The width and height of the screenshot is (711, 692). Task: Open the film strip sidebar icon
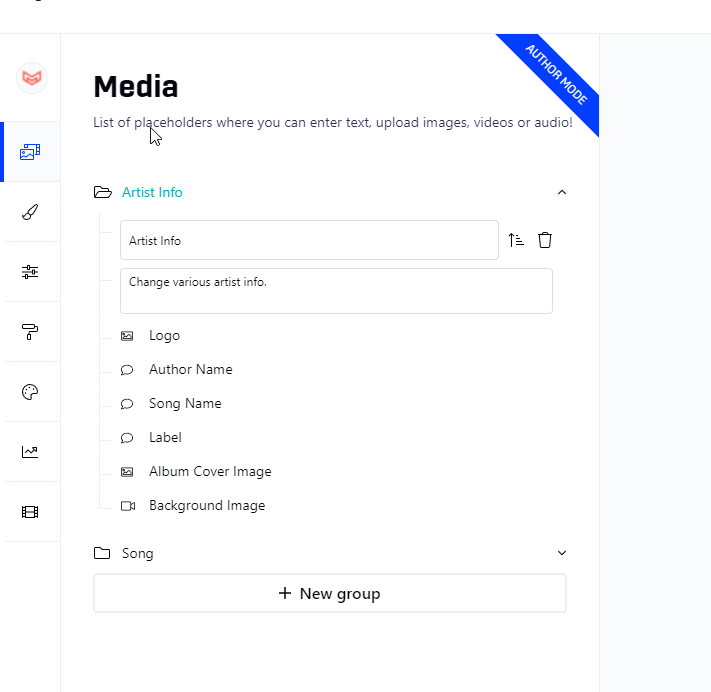coord(30,512)
